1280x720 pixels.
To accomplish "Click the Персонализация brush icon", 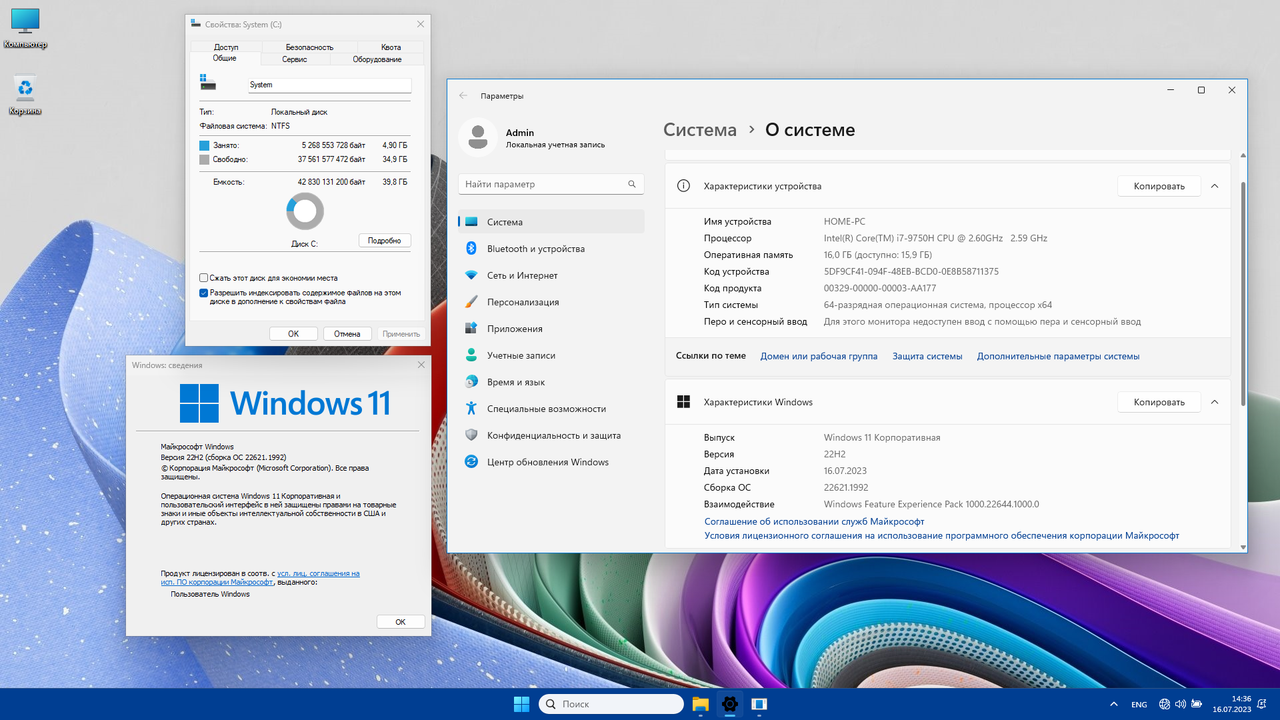I will point(471,302).
